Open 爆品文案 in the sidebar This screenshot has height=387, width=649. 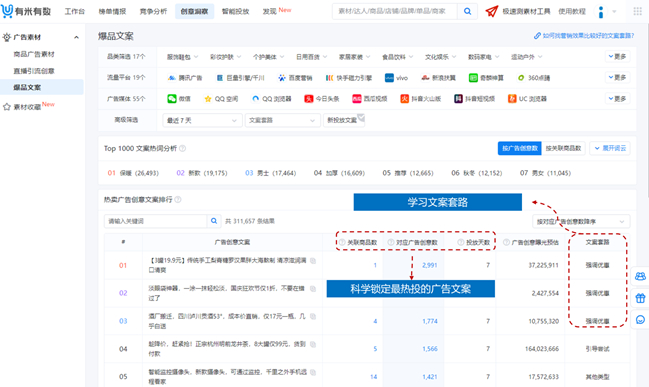coord(41,87)
